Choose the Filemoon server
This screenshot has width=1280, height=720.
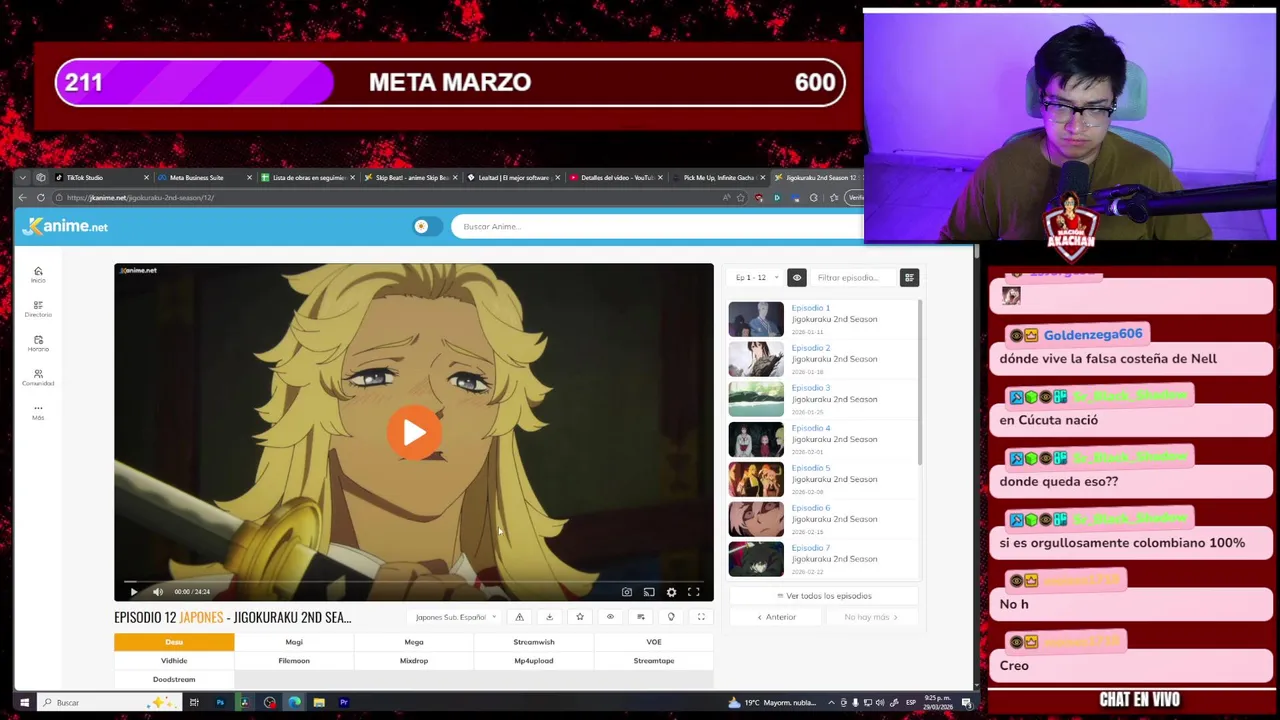(x=294, y=661)
